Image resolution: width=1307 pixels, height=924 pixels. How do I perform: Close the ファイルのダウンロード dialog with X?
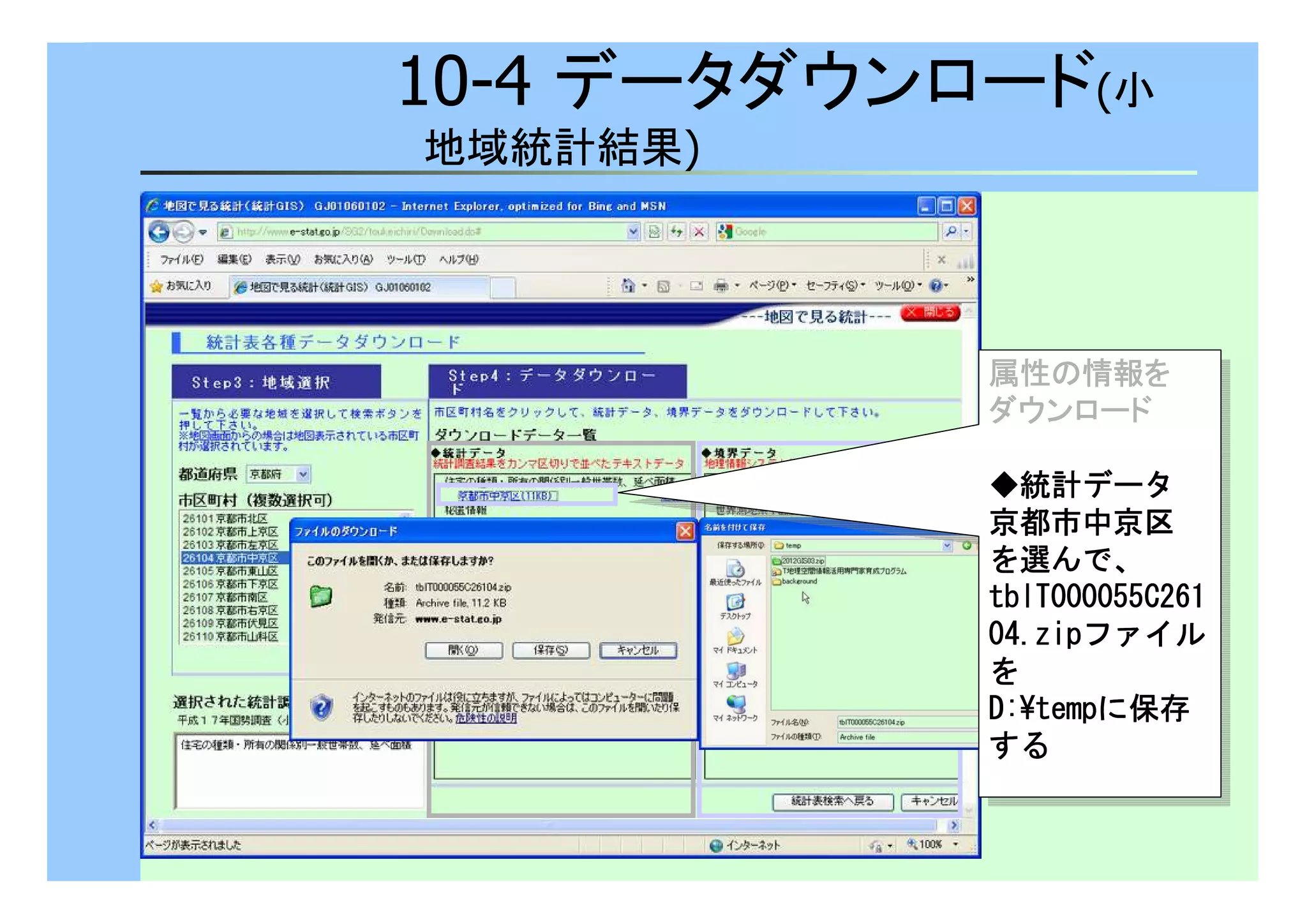685,531
